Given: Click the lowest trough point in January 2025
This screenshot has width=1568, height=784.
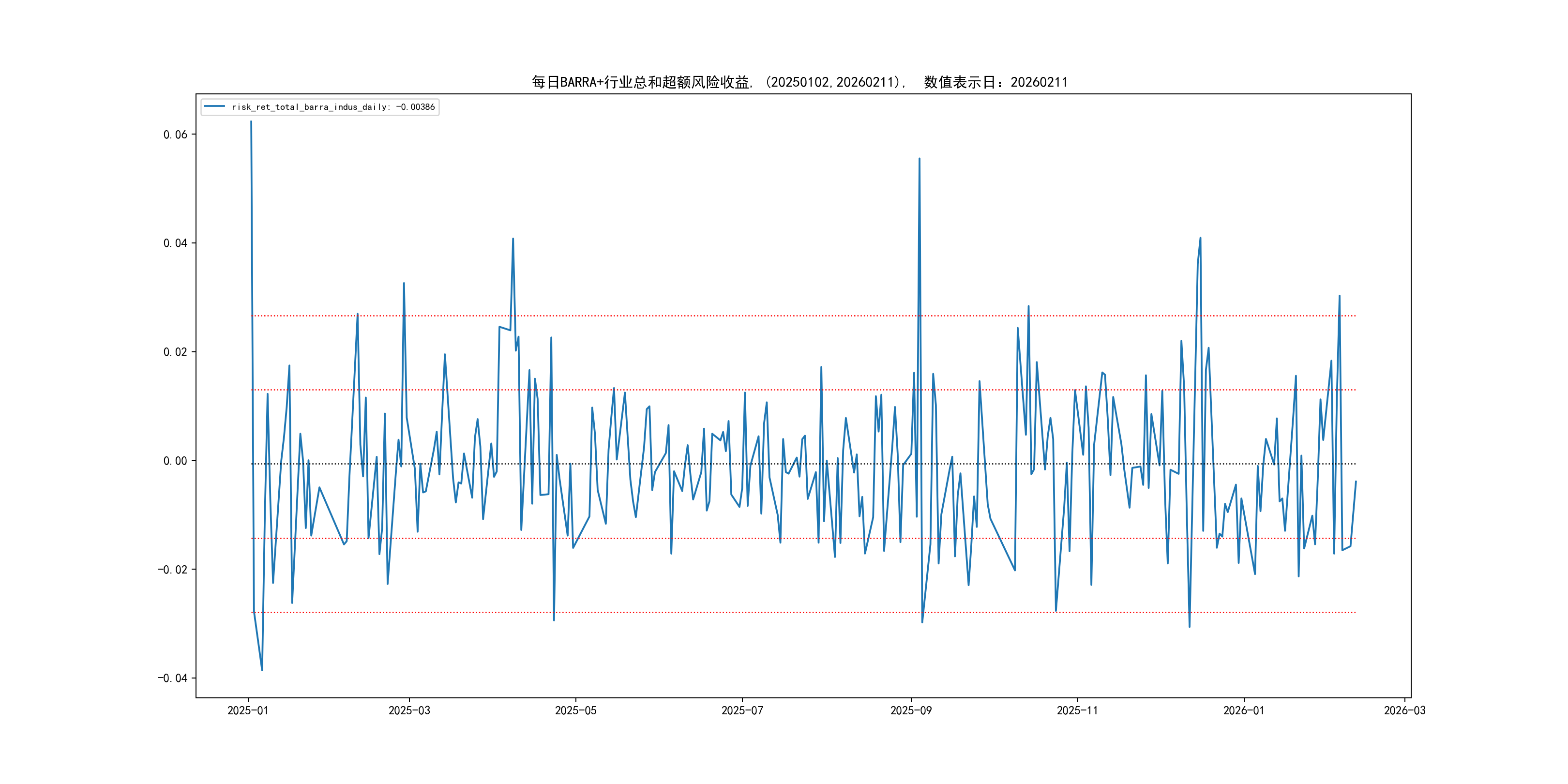Looking at the screenshot, I should [x=262, y=670].
